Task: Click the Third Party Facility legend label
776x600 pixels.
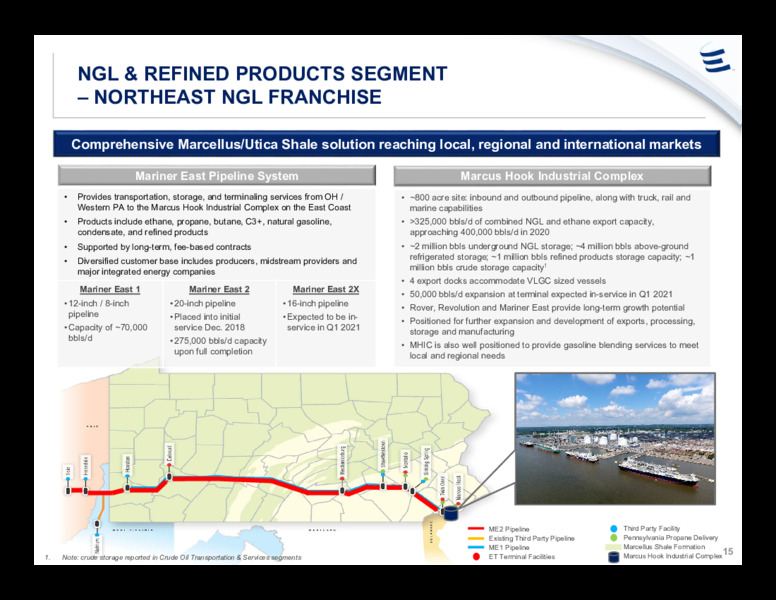Action: click(651, 528)
